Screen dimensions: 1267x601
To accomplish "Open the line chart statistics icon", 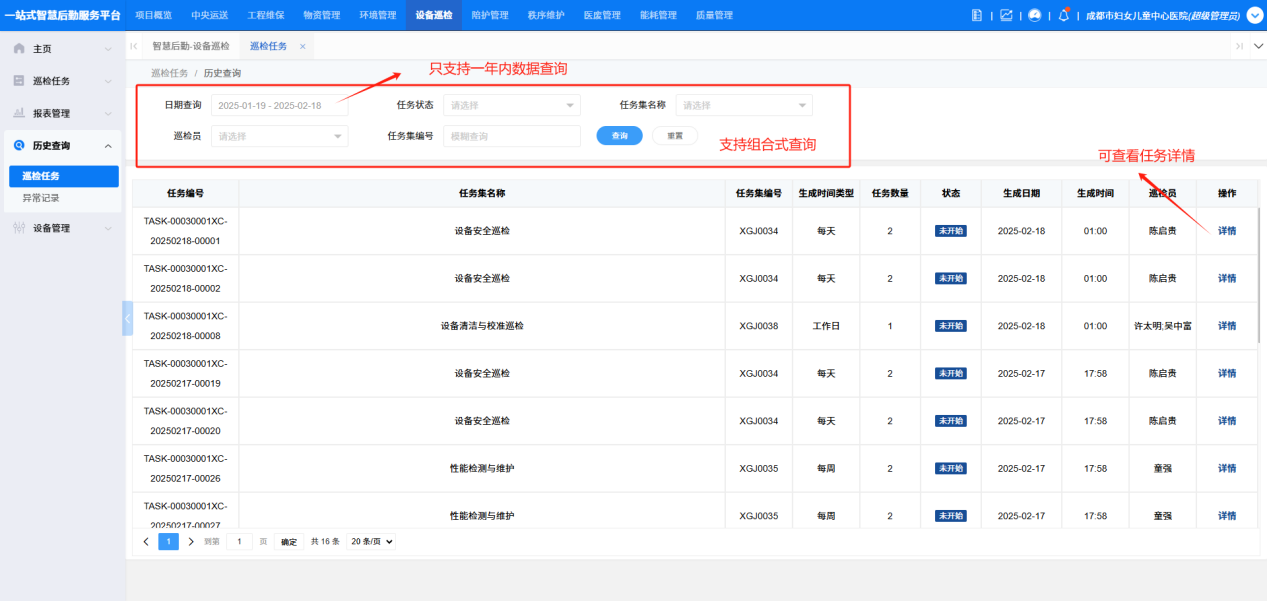I will tap(1006, 15).
